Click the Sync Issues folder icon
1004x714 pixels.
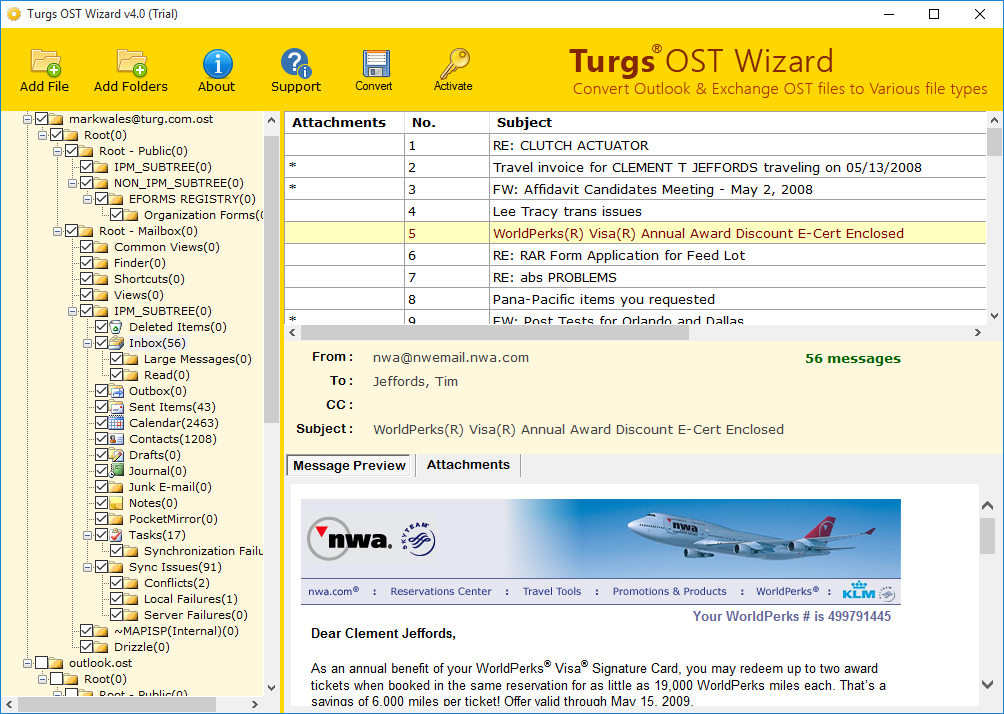(x=117, y=567)
